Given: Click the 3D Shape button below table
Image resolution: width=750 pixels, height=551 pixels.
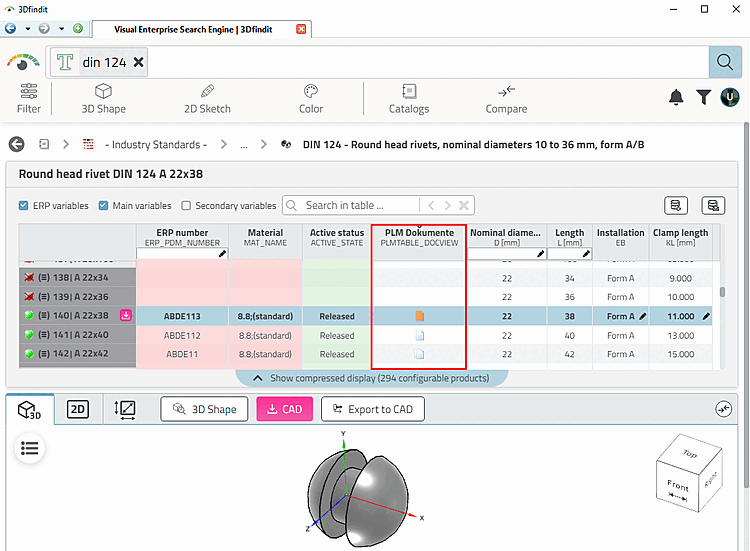Looking at the screenshot, I should (x=204, y=409).
